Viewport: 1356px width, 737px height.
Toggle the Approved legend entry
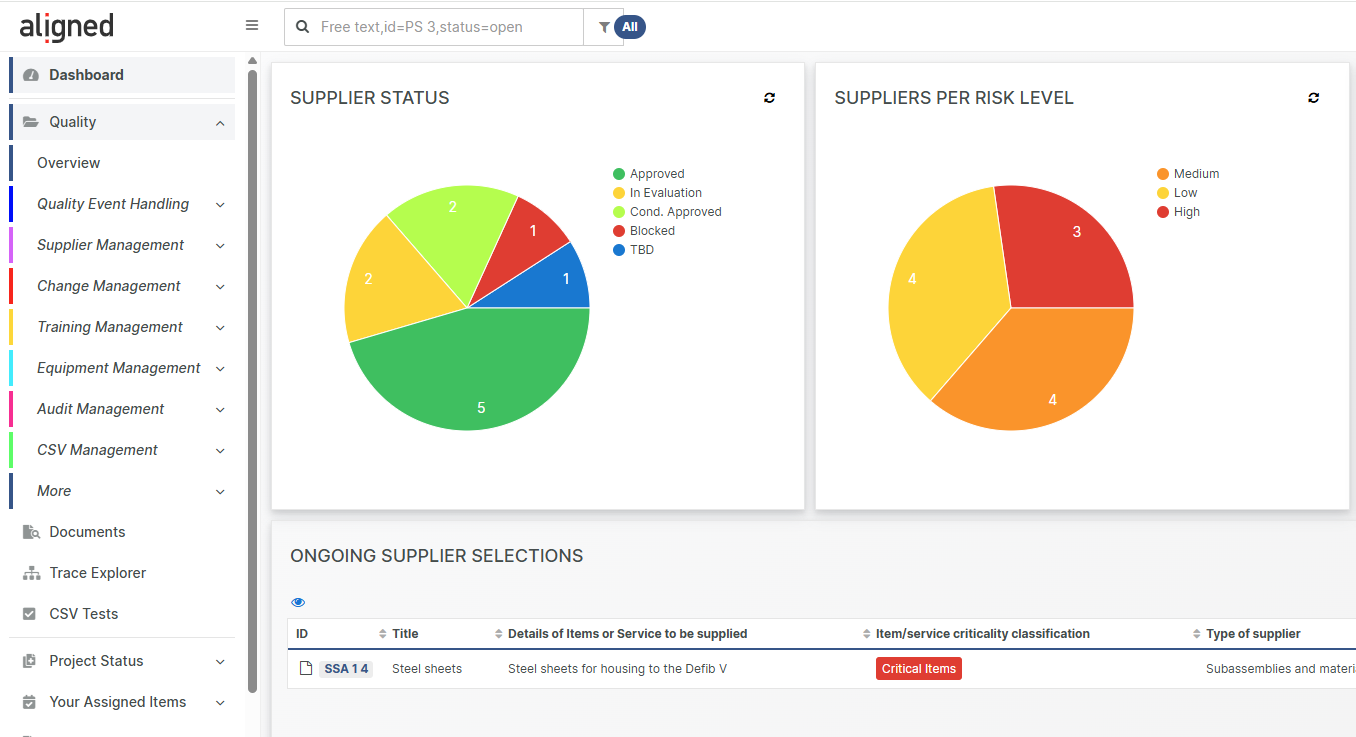coord(656,174)
